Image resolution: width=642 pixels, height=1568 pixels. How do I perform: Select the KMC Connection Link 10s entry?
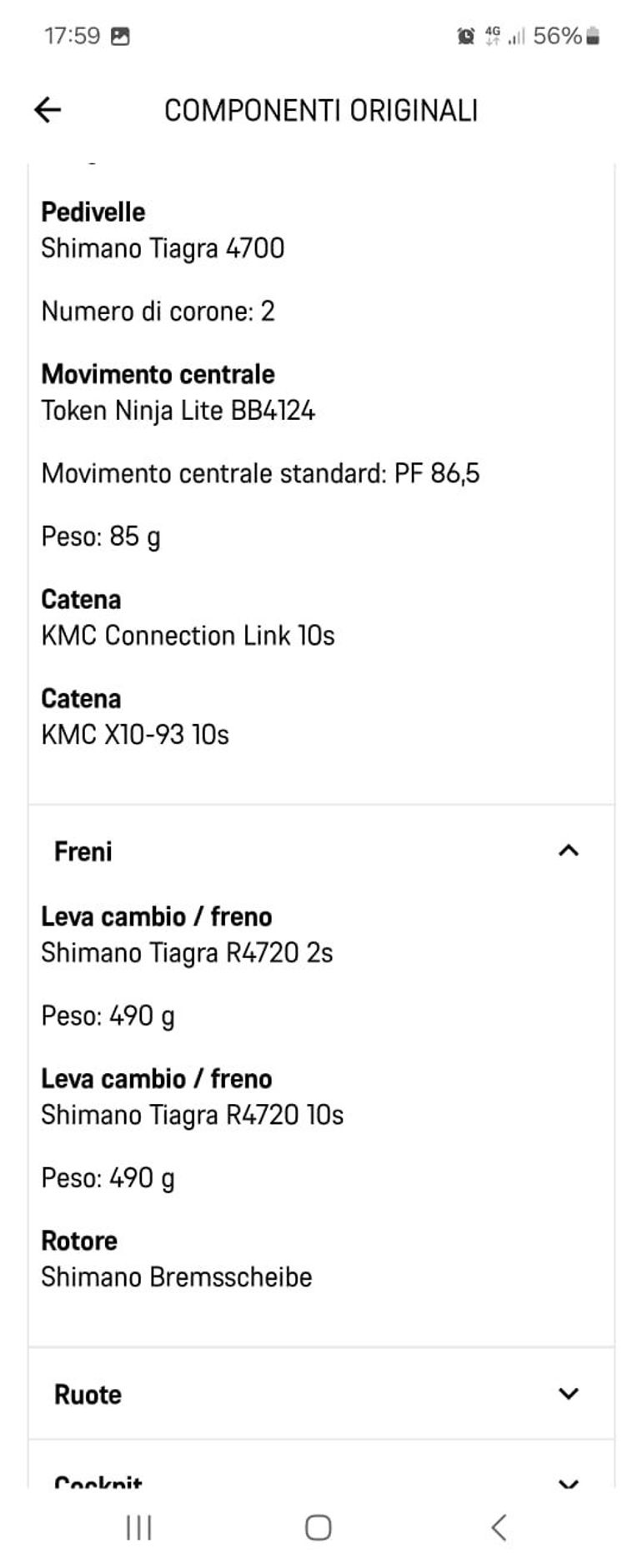click(x=188, y=636)
